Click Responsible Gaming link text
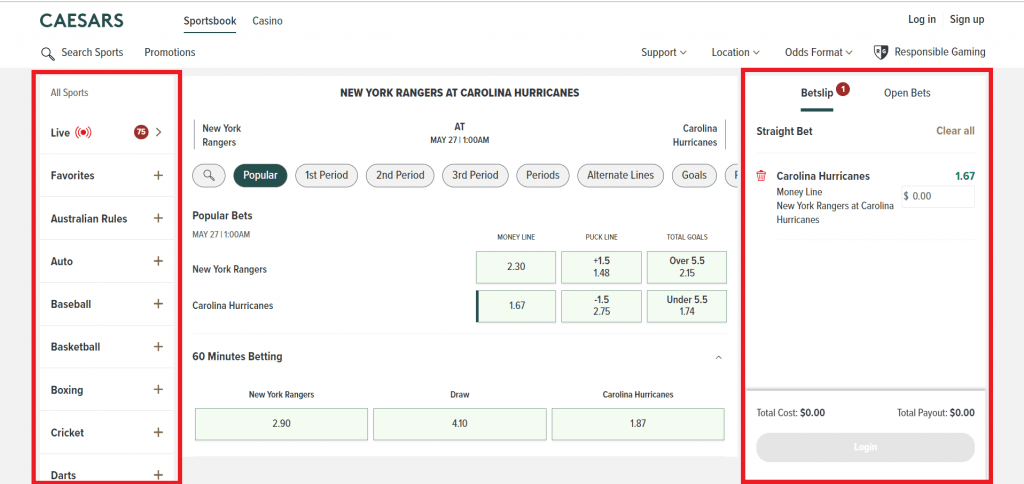 940,52
